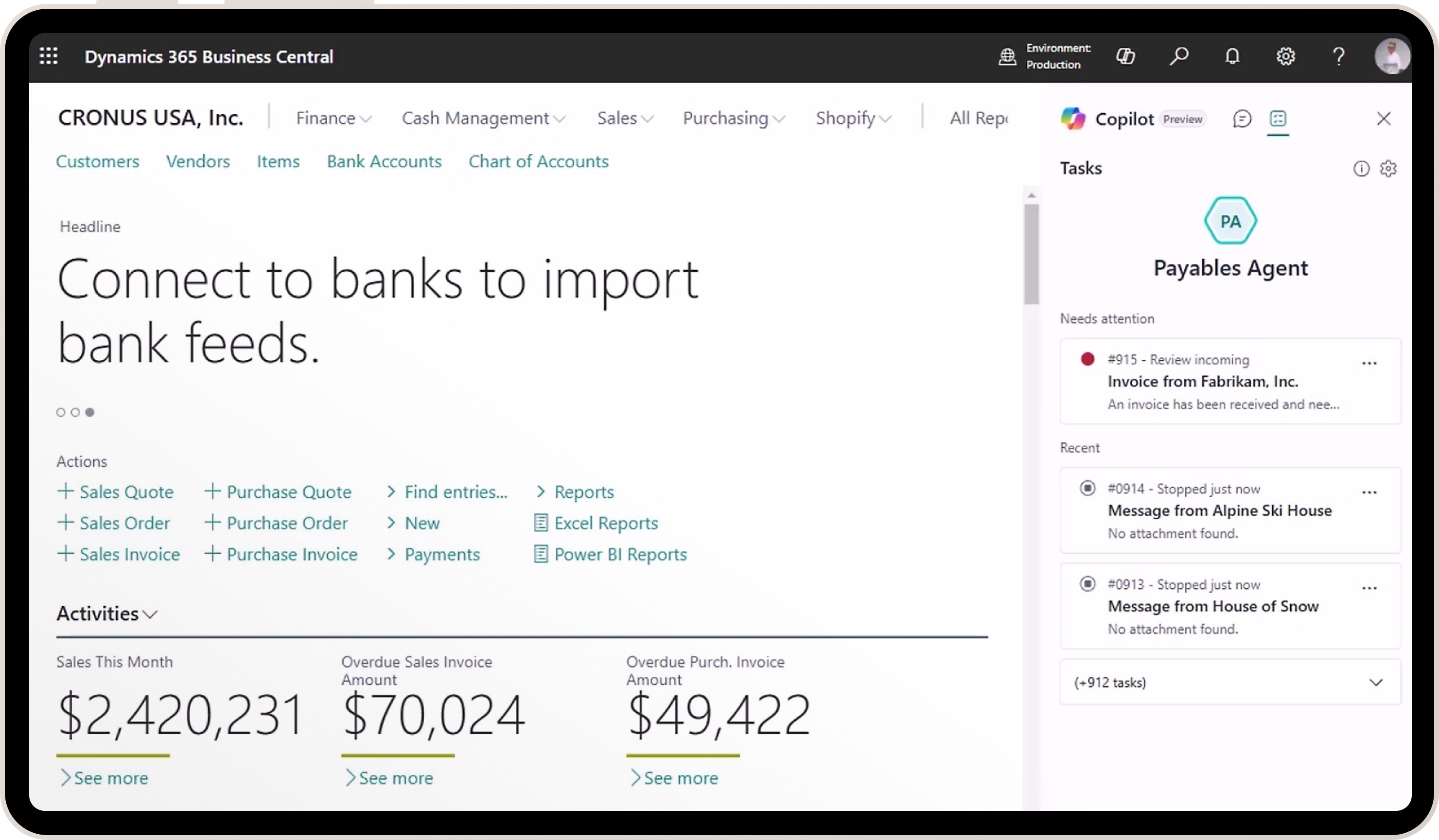Click the Copilot icon in top bar

[1125, 56]
